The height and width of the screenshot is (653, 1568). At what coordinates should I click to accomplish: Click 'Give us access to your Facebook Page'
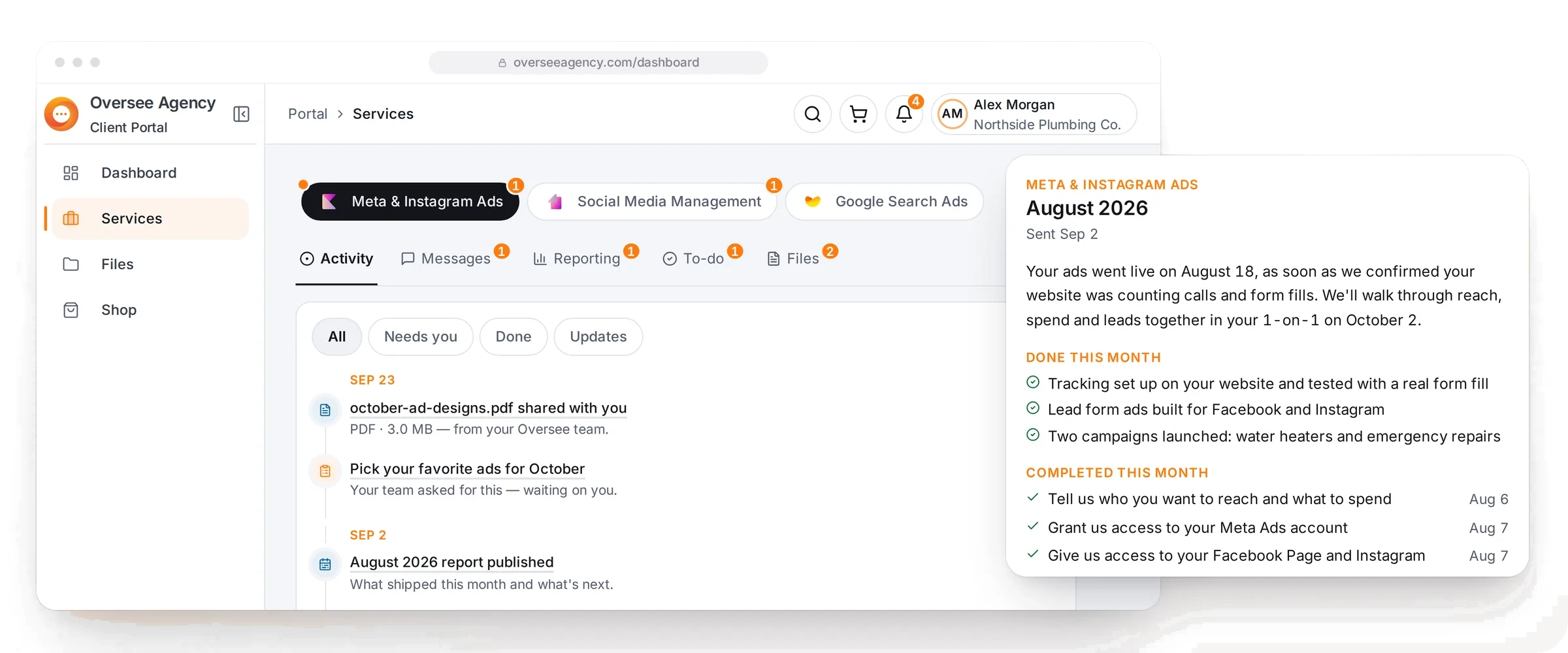click(x=1236, y=556)
